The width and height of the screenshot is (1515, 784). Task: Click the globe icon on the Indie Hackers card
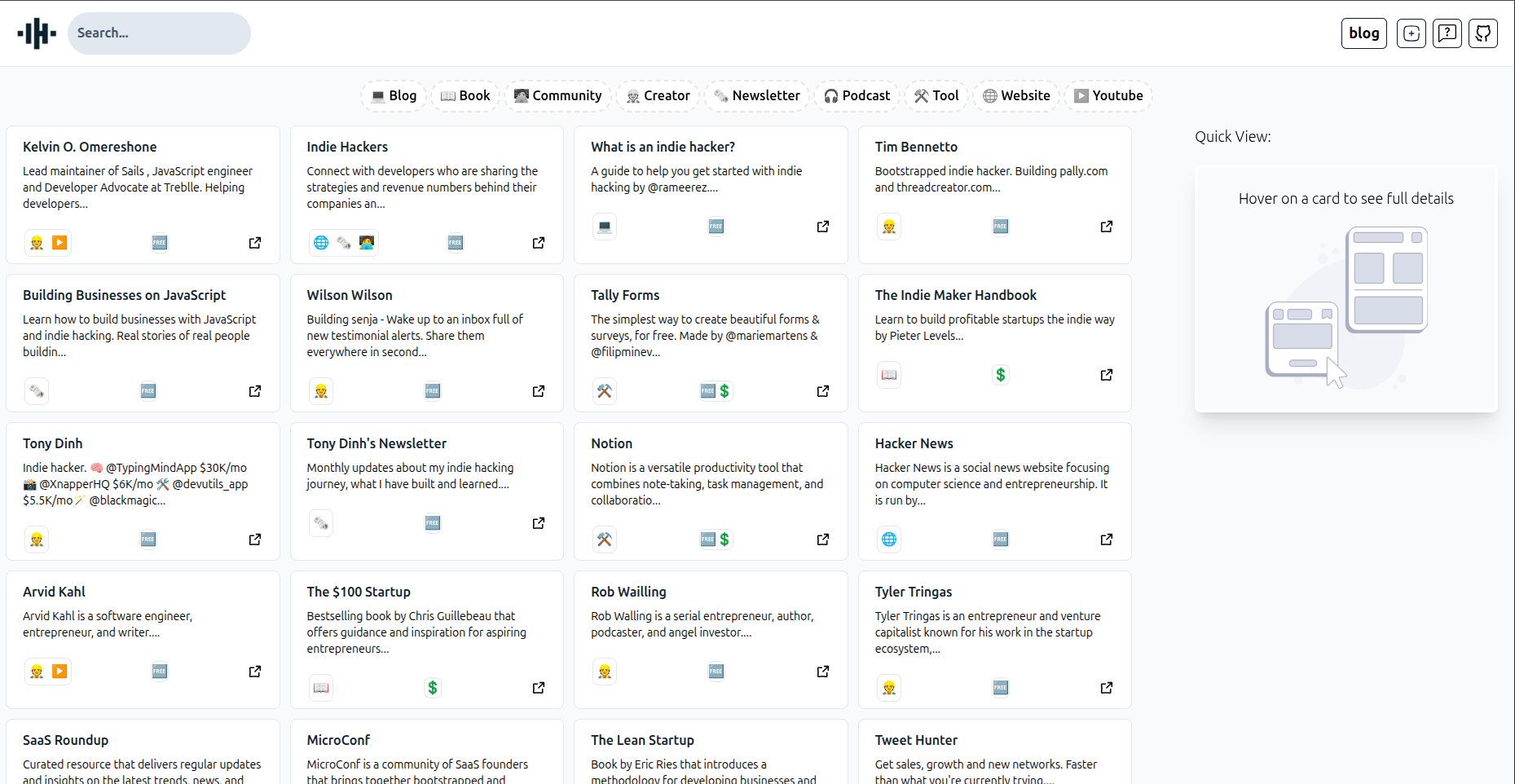[x=320, y=242]
